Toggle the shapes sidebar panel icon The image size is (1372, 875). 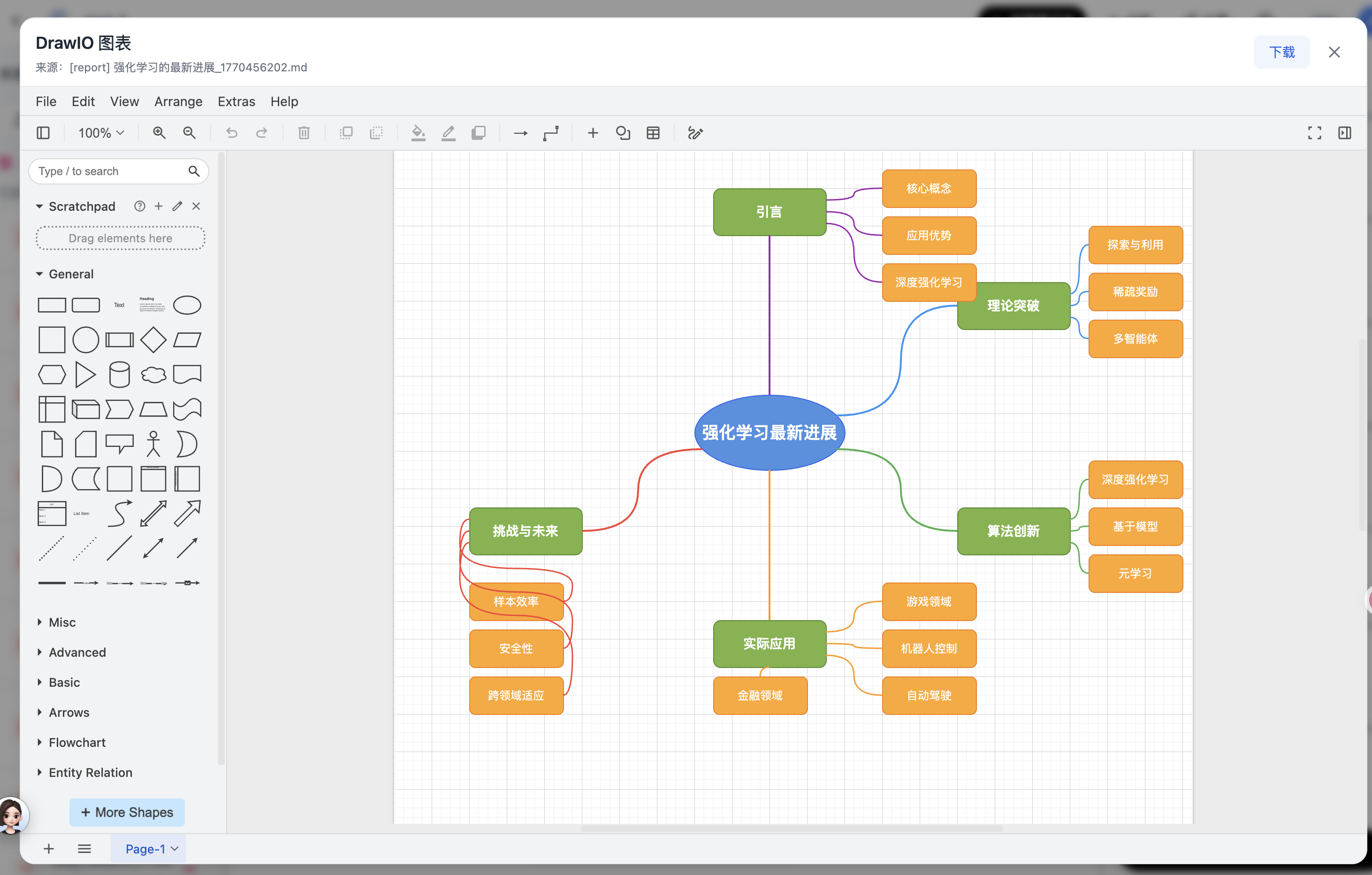(x=43, y=133)
